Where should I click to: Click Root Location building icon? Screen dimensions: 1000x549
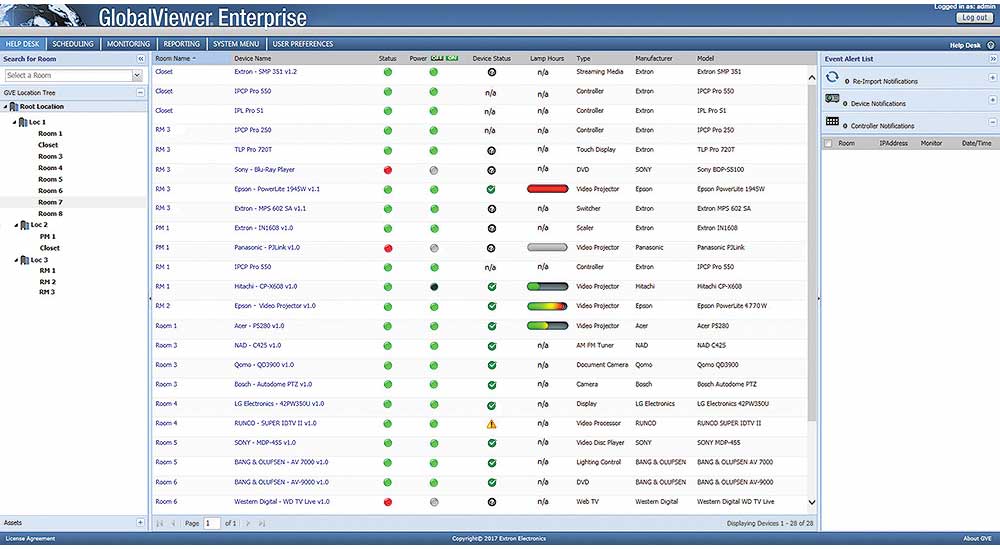[x=13, y=106]
